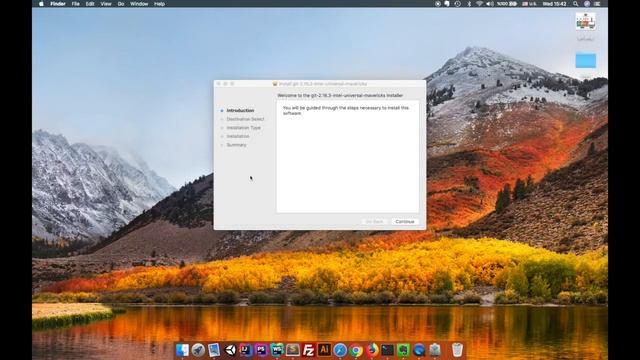Open QuickTime Player in the Dock
The image size is (640, 360).
(419, 350)
